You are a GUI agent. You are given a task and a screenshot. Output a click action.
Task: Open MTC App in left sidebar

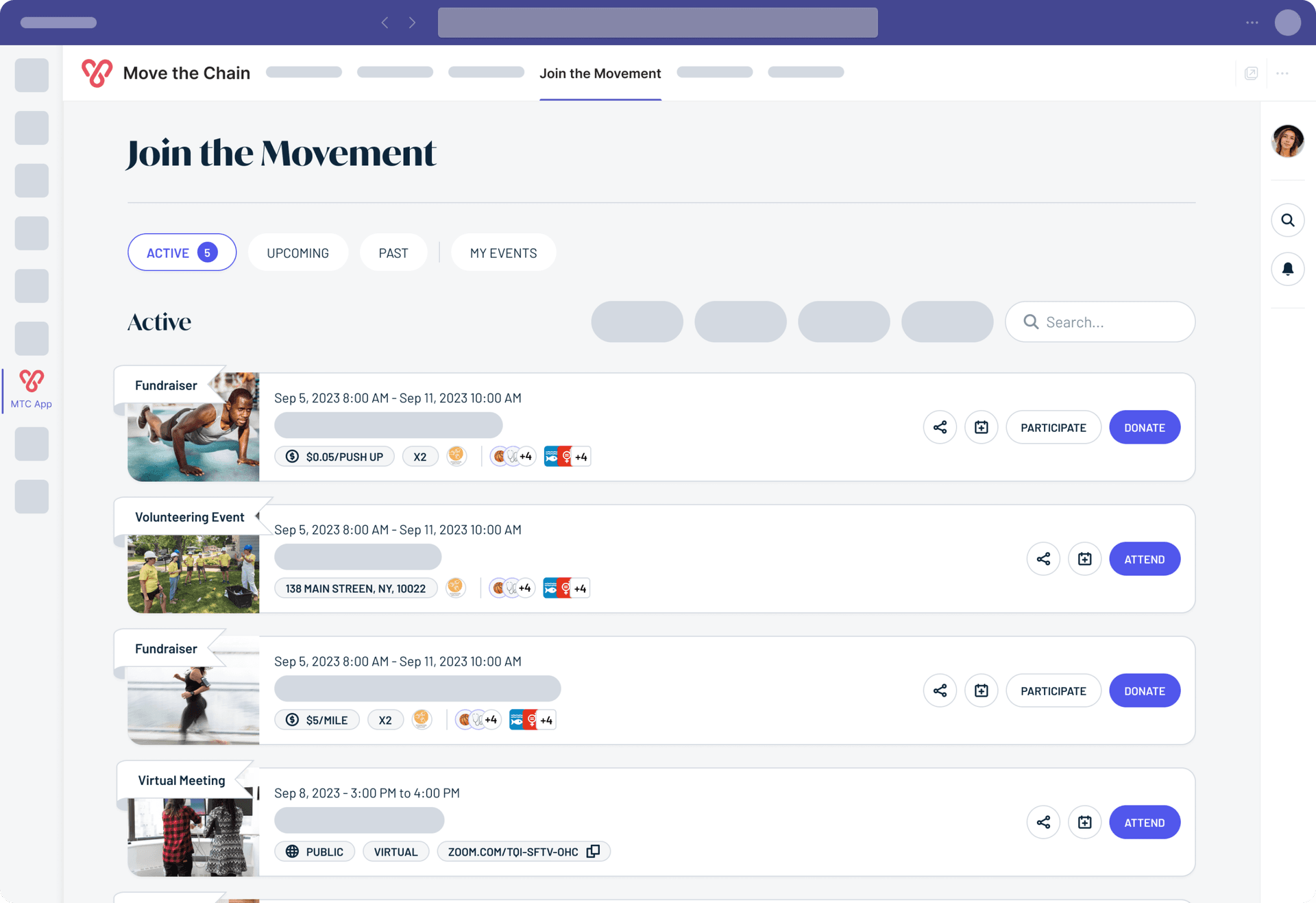[32, 389]
